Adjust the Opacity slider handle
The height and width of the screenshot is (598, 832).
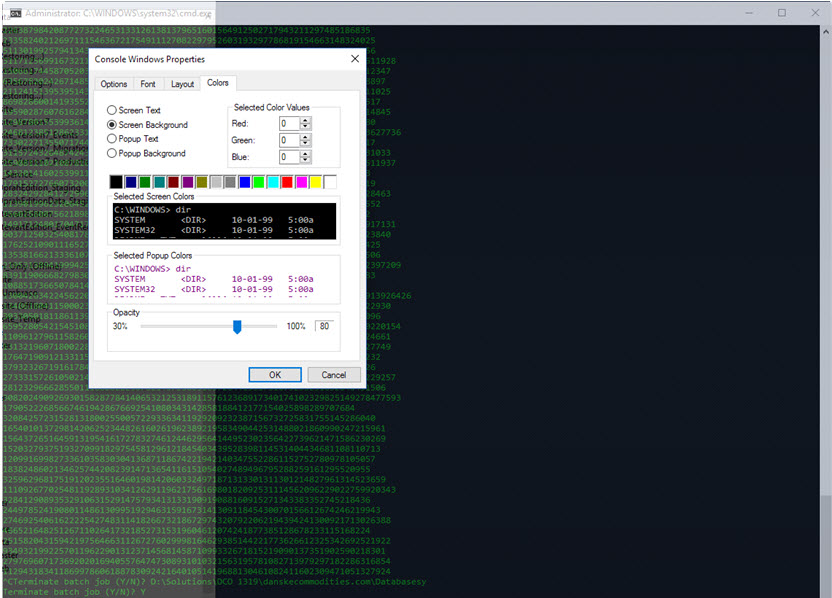[x=236, y=326]
